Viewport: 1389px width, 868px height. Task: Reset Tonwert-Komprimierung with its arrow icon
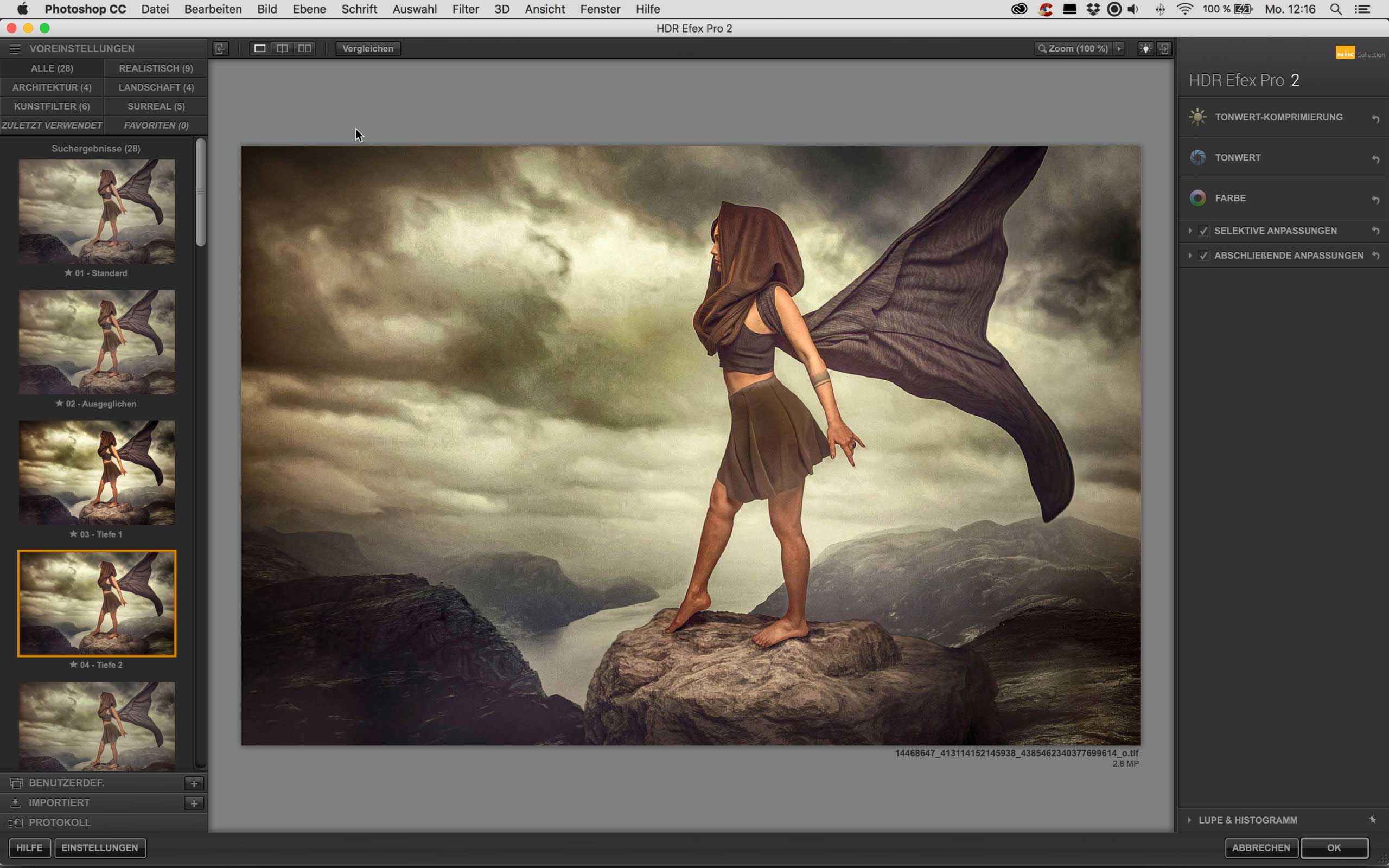point(1375,119)
